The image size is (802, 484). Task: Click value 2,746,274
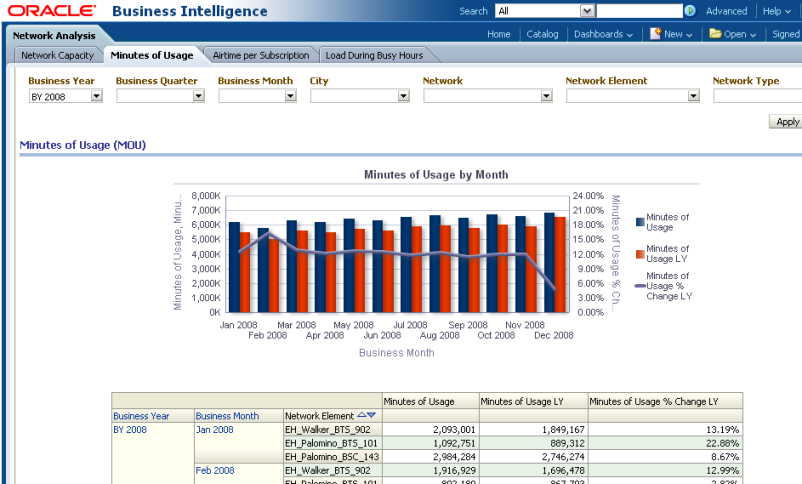coord(563,457)
